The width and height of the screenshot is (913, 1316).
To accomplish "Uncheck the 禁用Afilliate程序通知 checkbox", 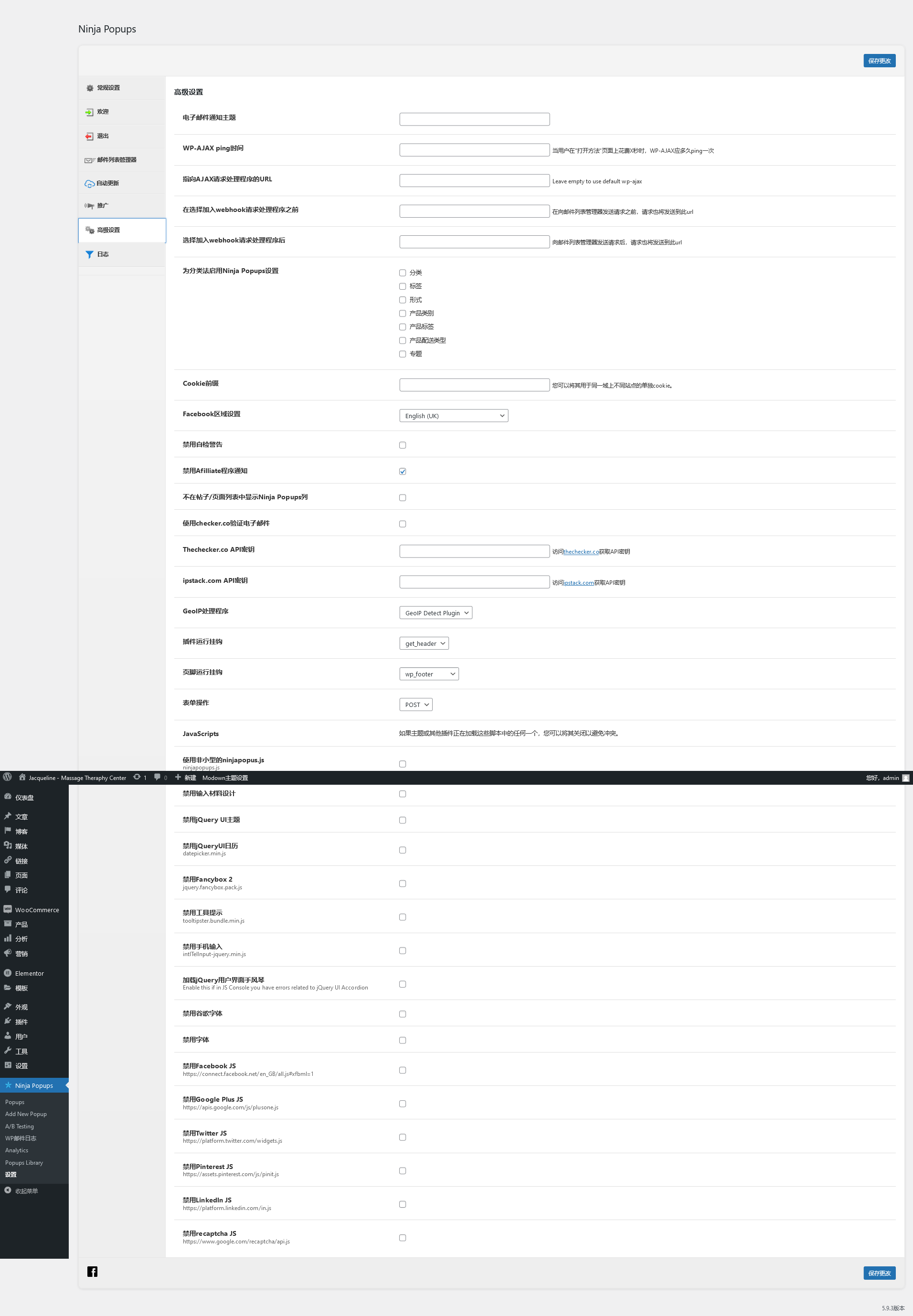I will point(402,472).
